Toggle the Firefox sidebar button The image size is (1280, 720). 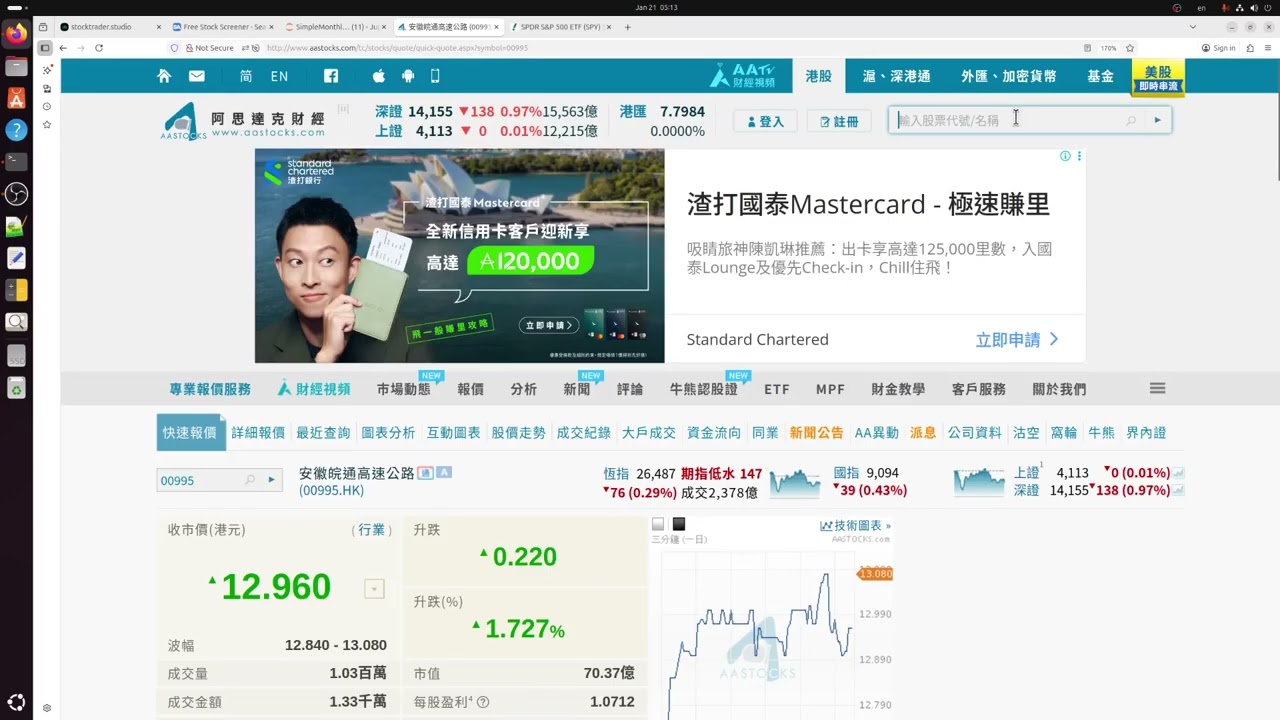point(45,48)
